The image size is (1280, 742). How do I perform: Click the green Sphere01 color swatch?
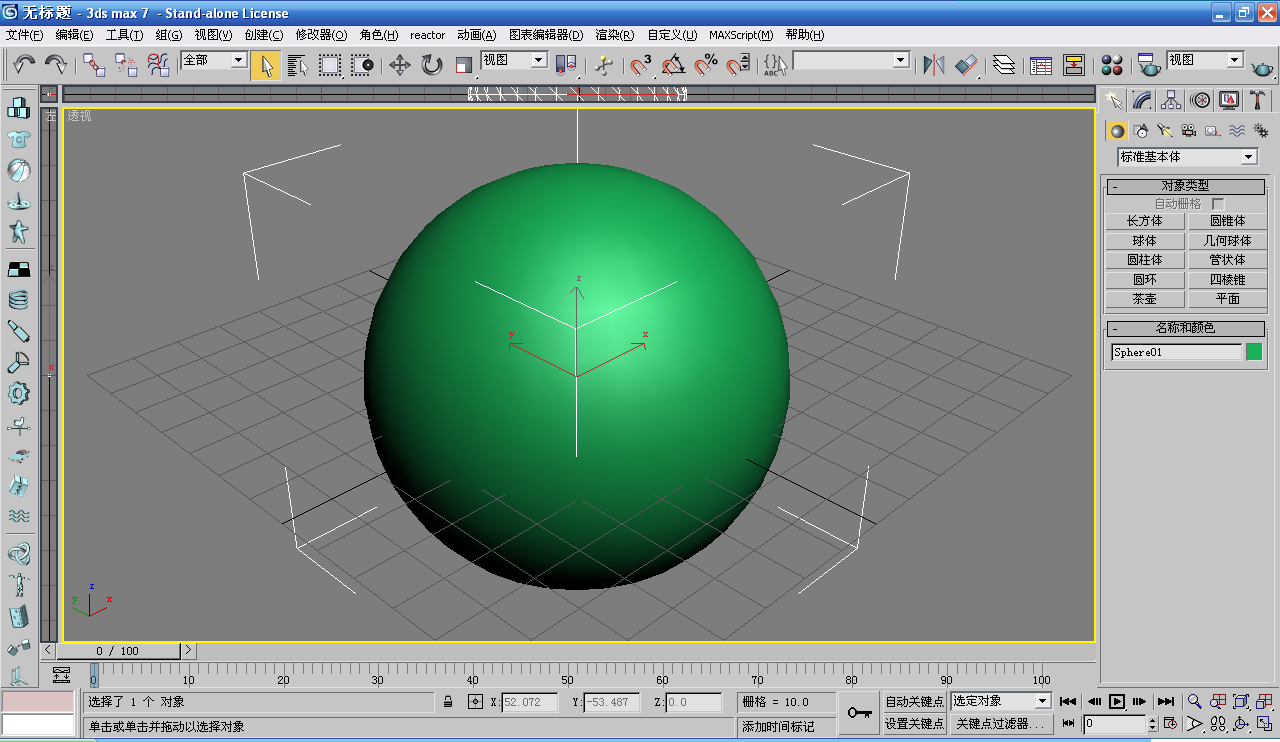coord(1254,352)
